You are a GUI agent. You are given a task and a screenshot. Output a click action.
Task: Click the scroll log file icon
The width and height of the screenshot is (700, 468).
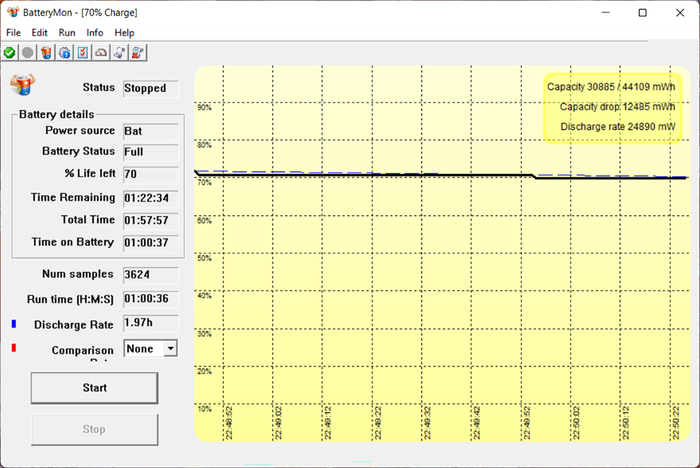(x=119, y=53)
